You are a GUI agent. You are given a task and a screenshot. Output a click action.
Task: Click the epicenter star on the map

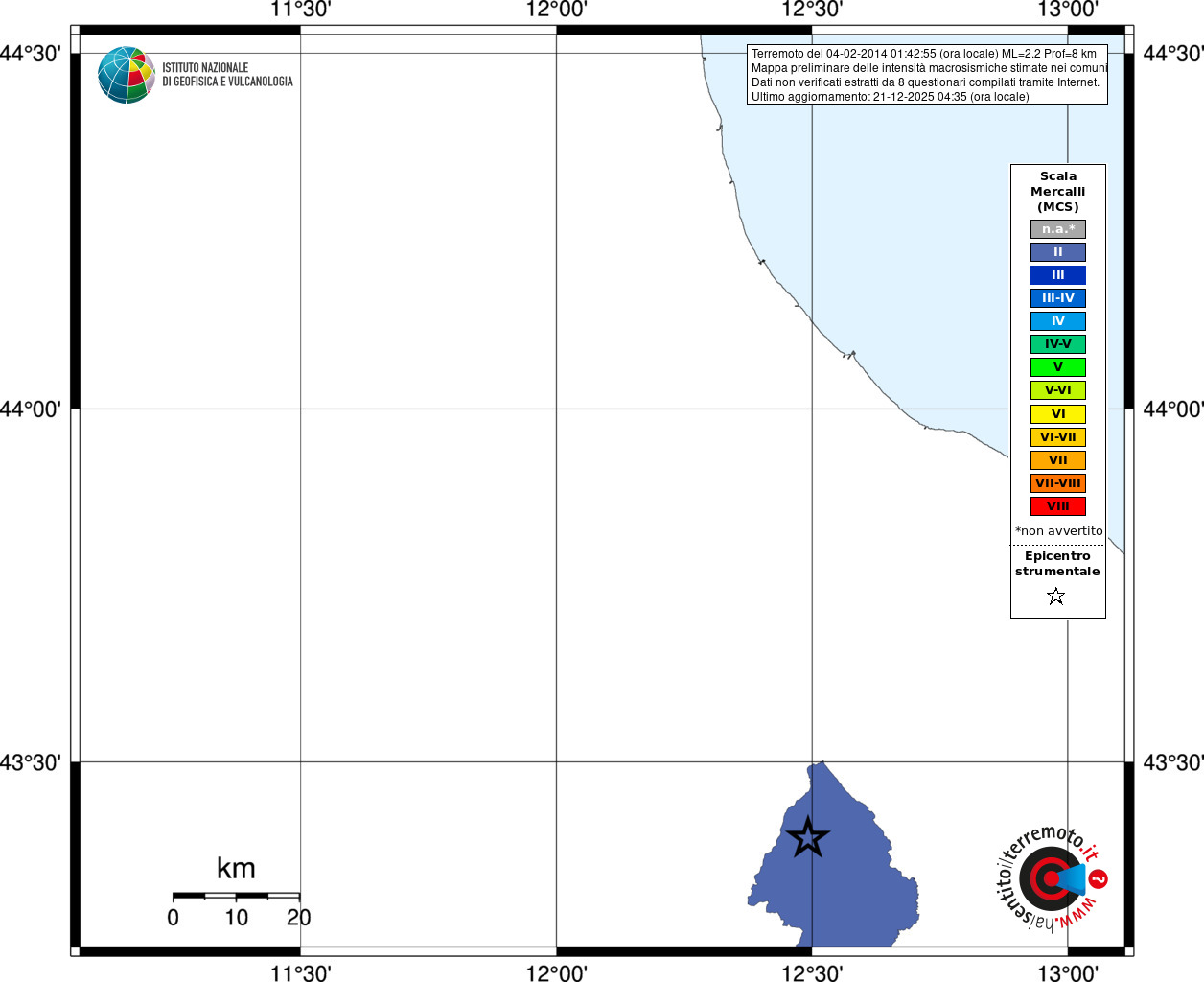[x=808, y=837]
